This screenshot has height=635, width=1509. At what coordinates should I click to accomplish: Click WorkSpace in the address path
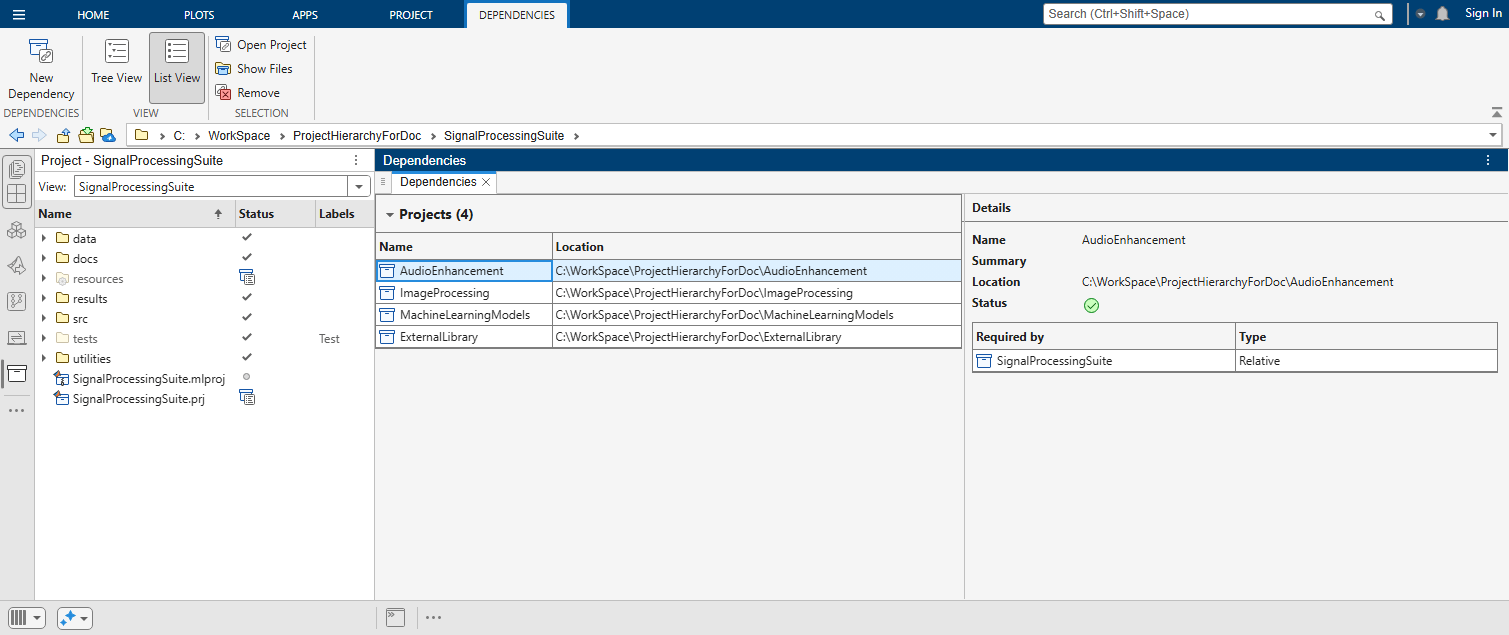click(239, 136)
